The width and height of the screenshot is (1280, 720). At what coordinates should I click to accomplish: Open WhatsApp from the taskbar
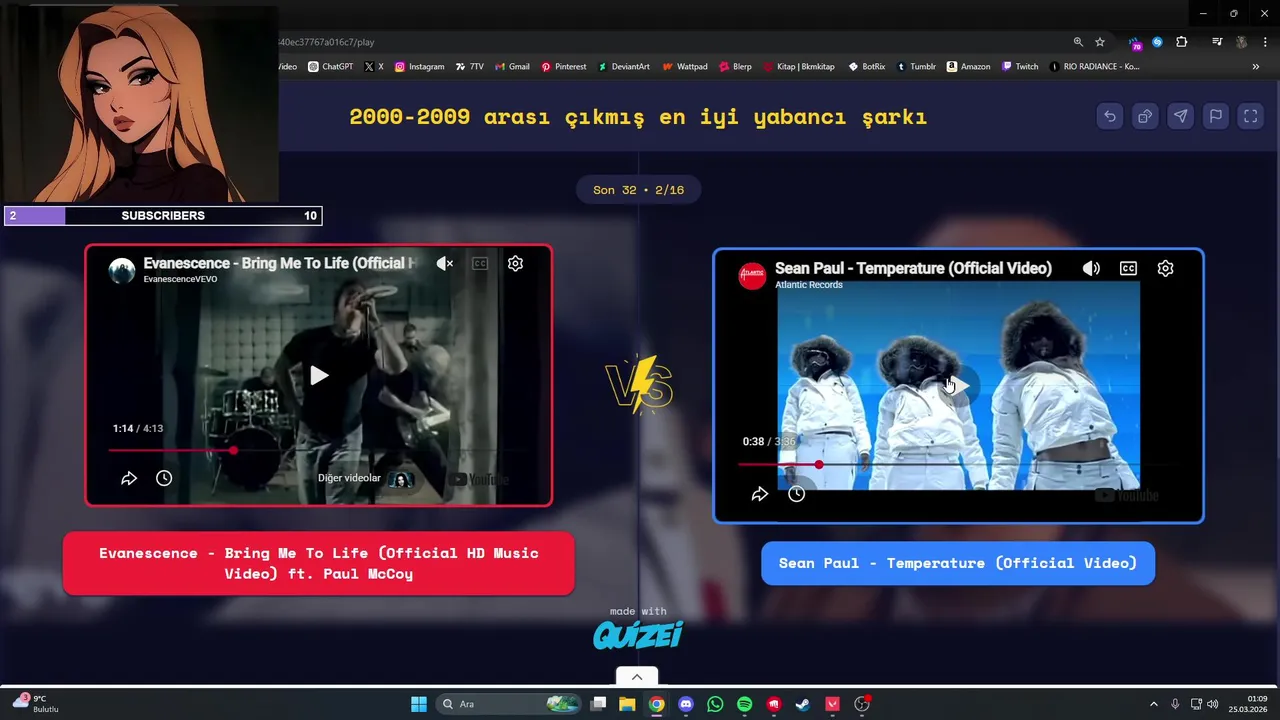(x=715, y=704)
